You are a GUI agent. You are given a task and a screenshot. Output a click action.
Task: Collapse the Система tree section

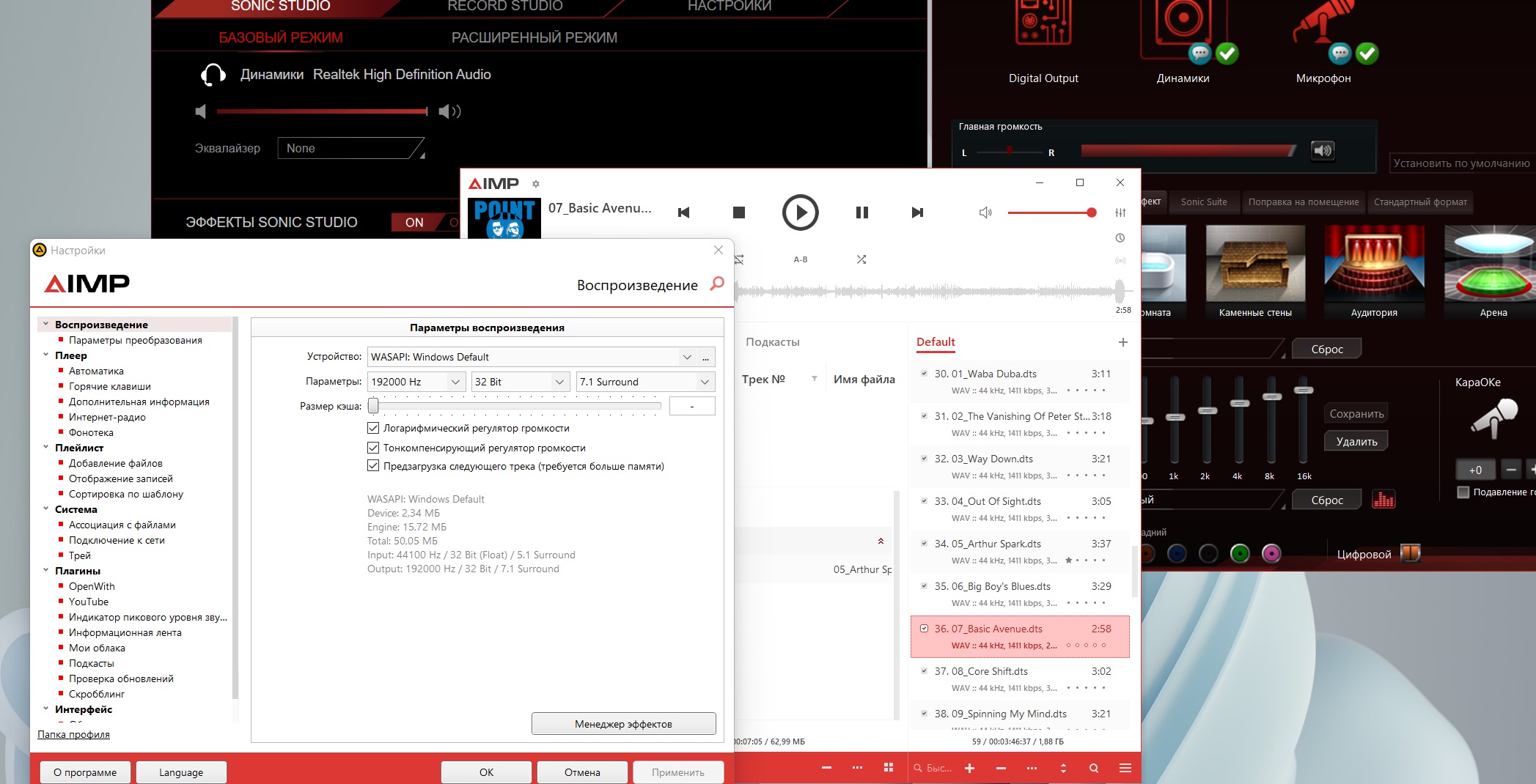coord(45,509)
